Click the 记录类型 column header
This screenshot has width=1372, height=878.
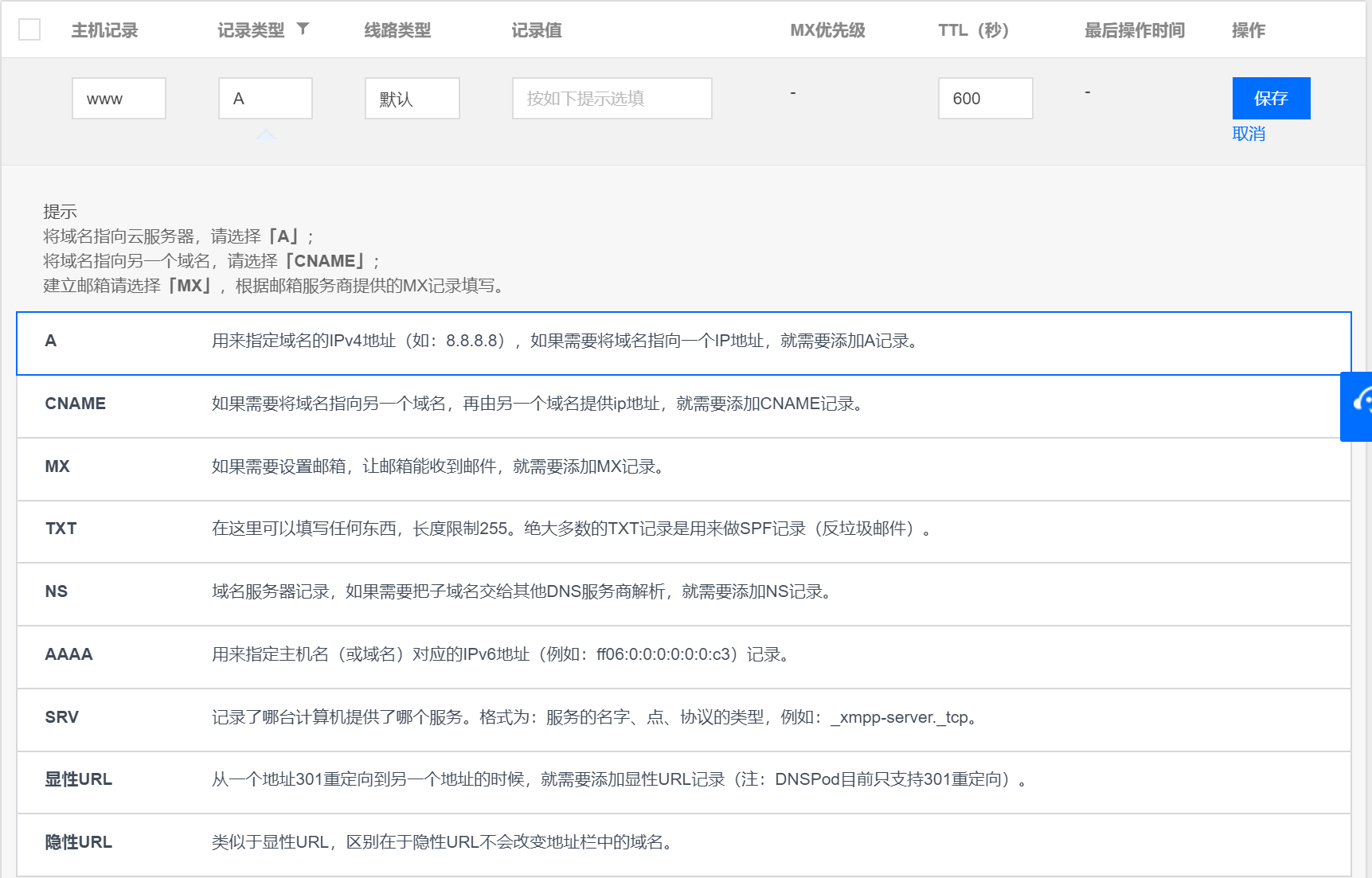pos(251,30)
